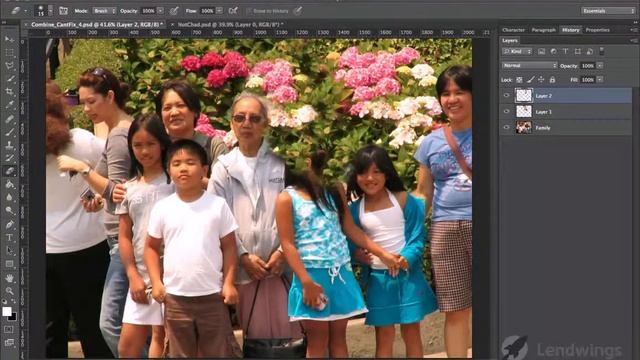Image resolution: width=640 pixels, height=360 pixels.
Task: Select the Crop tool
Action: (x=9, y=92)
